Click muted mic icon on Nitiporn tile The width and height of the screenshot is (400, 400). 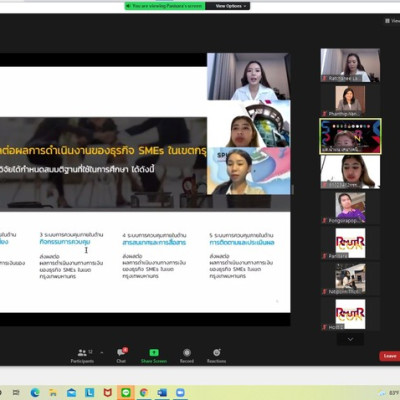[x=324, y=292]
